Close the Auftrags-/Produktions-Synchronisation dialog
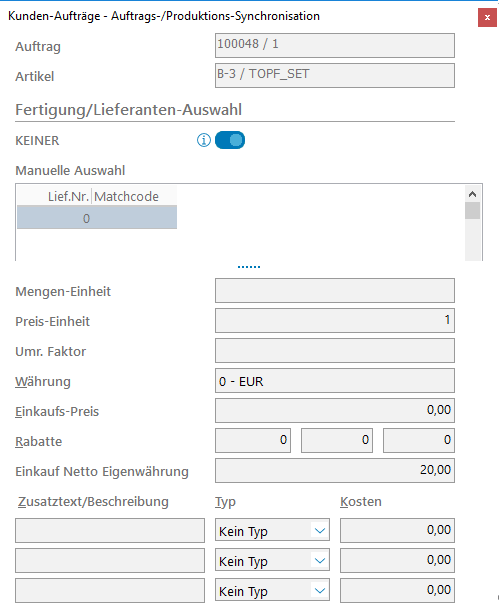499x607 pixels. tap(487, 17)
